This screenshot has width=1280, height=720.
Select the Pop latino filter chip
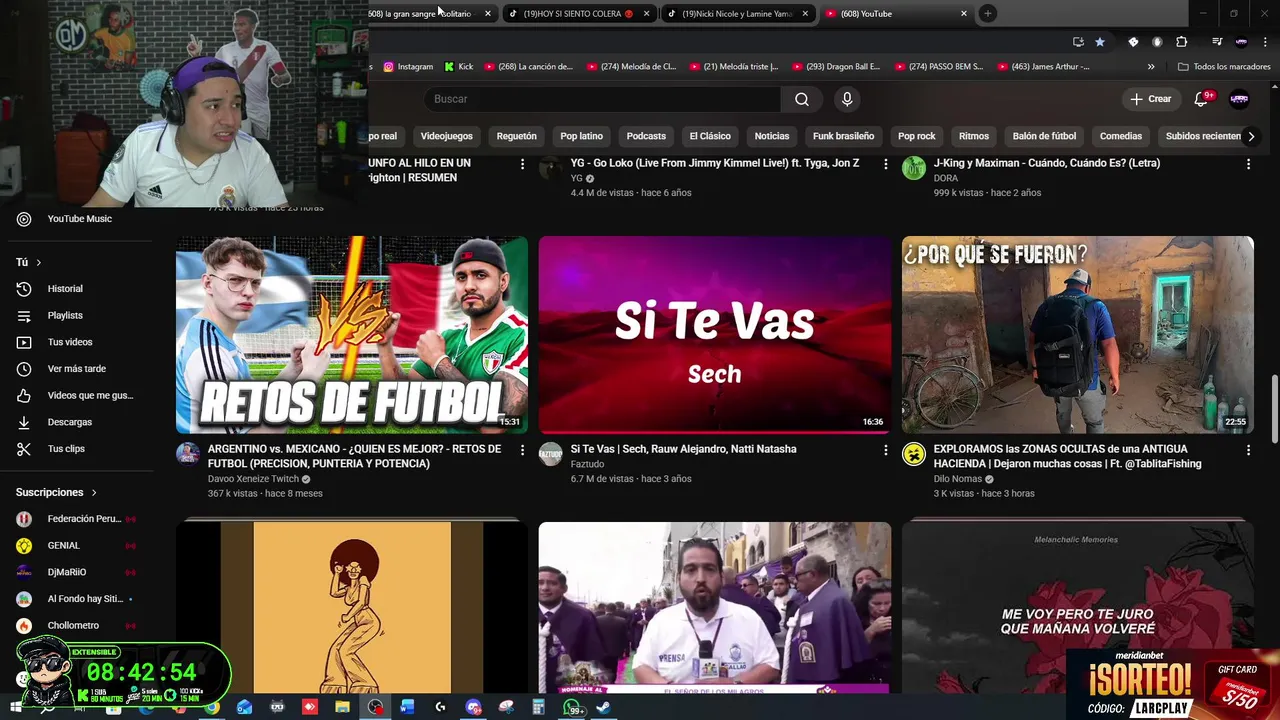pyautogui.click(x=581, y=136)
